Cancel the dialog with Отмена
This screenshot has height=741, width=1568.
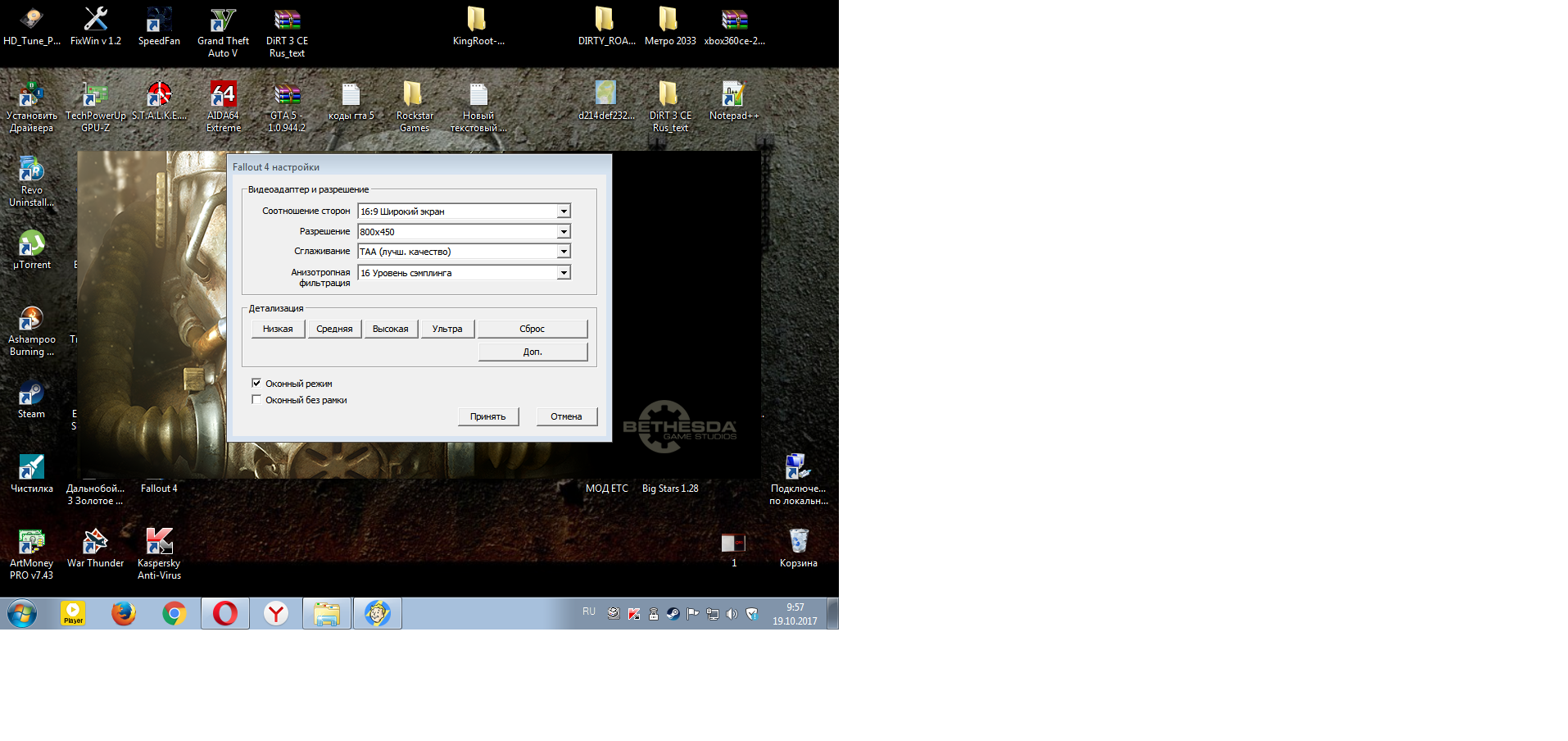(x=566, y=416)
